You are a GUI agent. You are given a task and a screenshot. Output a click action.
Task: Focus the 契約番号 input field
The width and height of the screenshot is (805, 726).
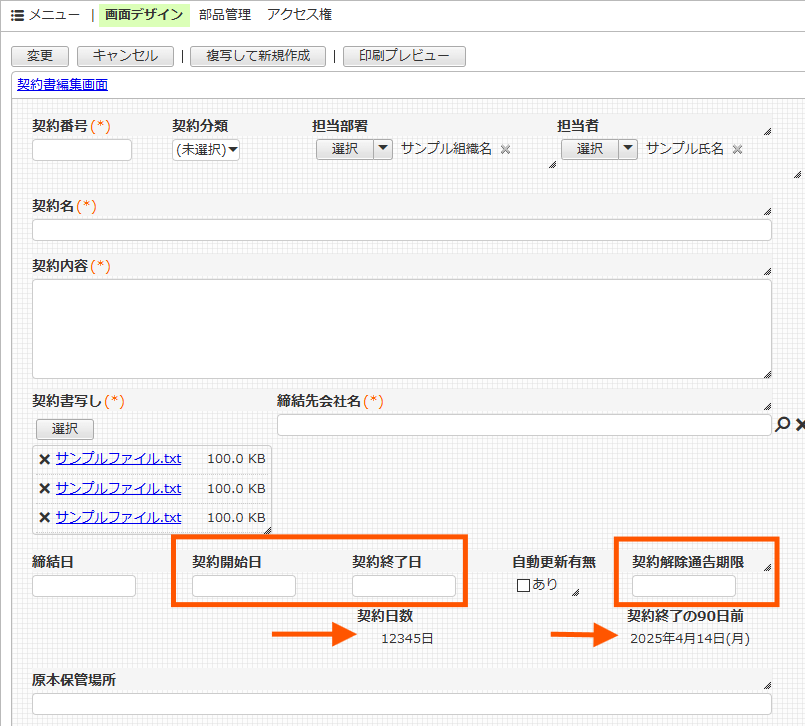pos(82,150)
